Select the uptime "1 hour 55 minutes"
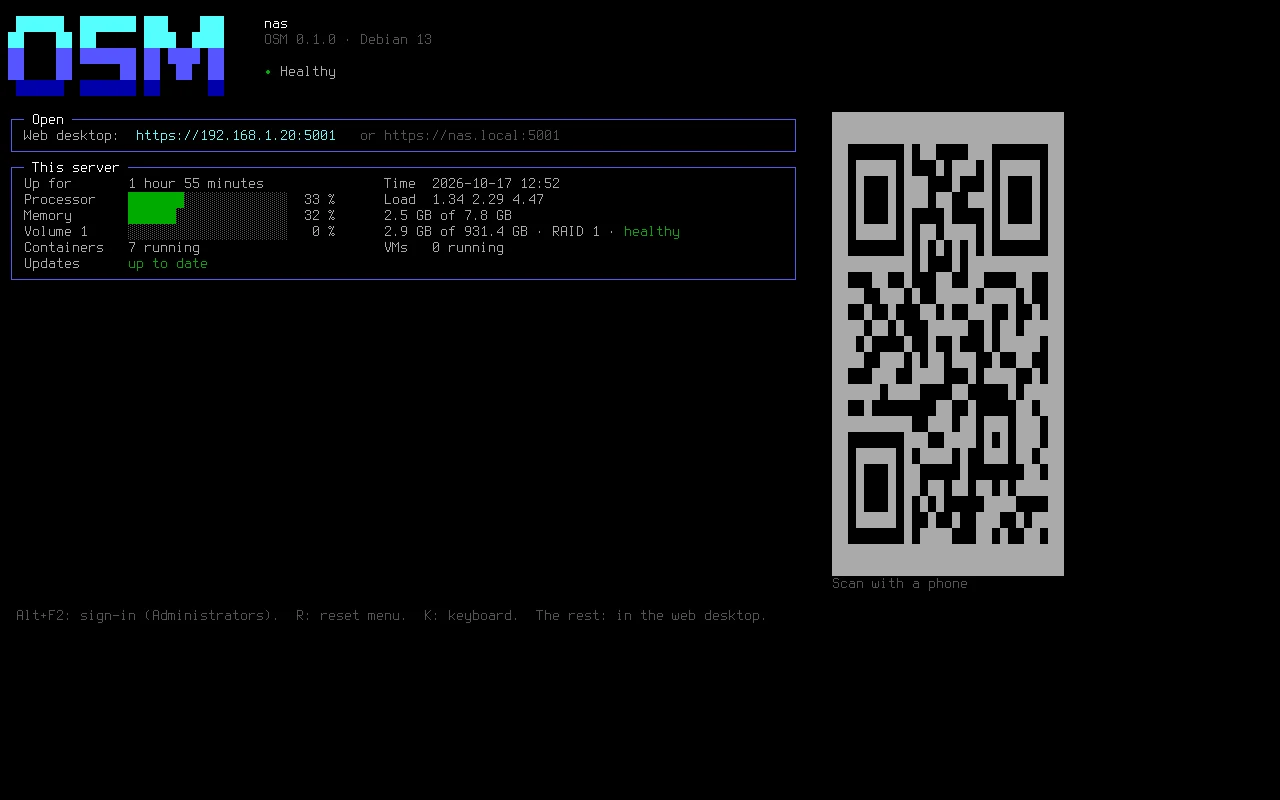Viewport: 1280px width, 800px height. [x=196, y=184]
